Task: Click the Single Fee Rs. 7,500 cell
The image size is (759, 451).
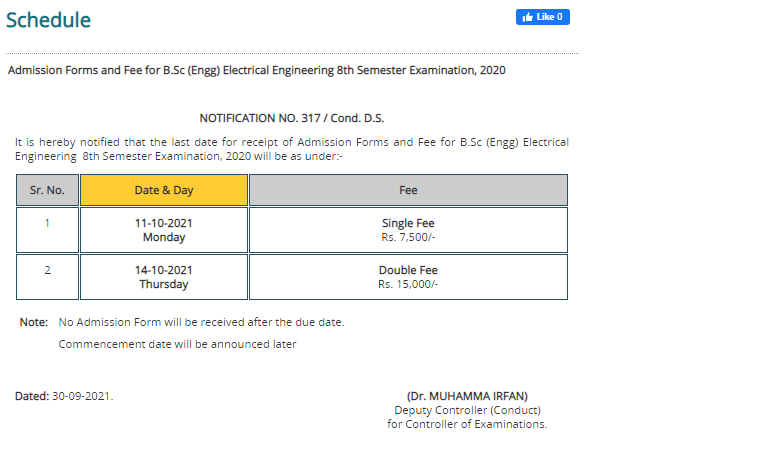Action: pyautogui.click(x=408, y=230)
